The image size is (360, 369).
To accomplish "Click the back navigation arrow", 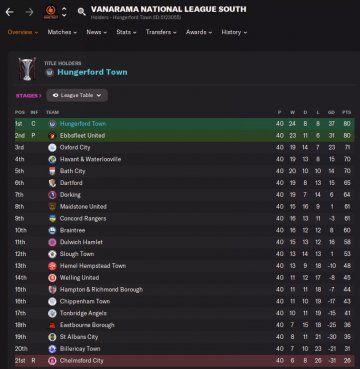I will 9,12.
